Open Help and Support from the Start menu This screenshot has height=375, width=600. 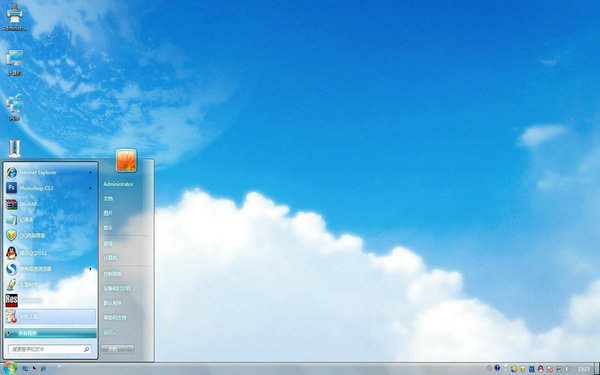pos(115,318)
